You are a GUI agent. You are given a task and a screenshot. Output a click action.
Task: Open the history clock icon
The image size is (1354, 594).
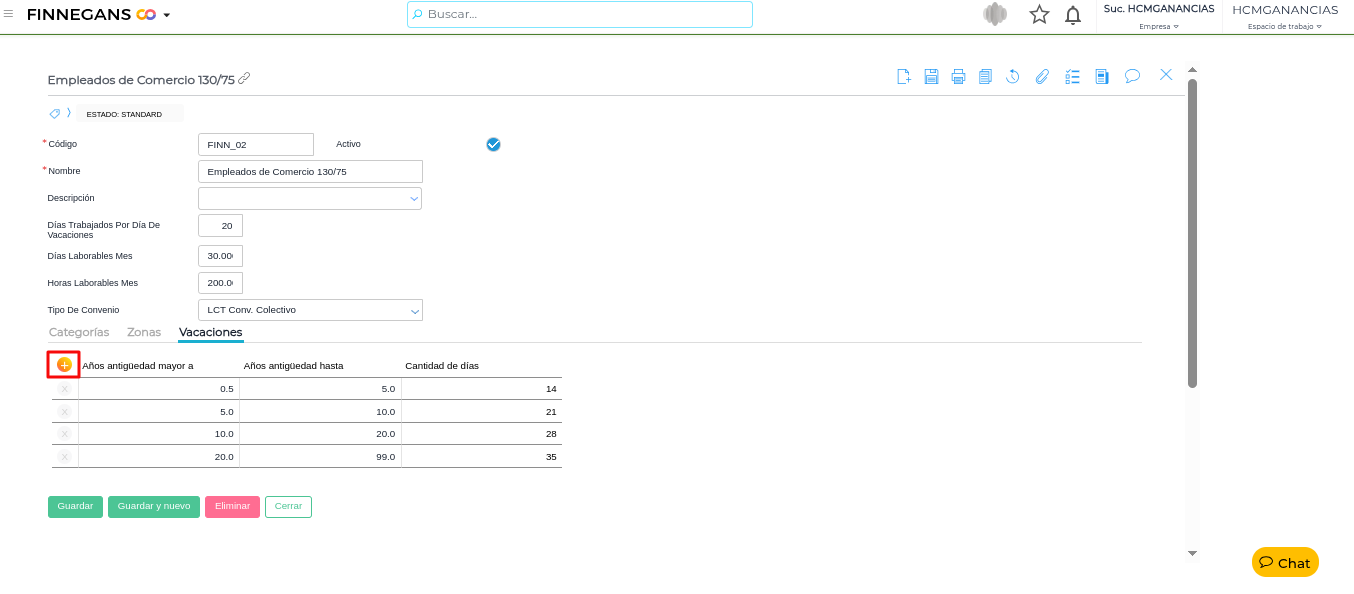tap(1012, 76)
